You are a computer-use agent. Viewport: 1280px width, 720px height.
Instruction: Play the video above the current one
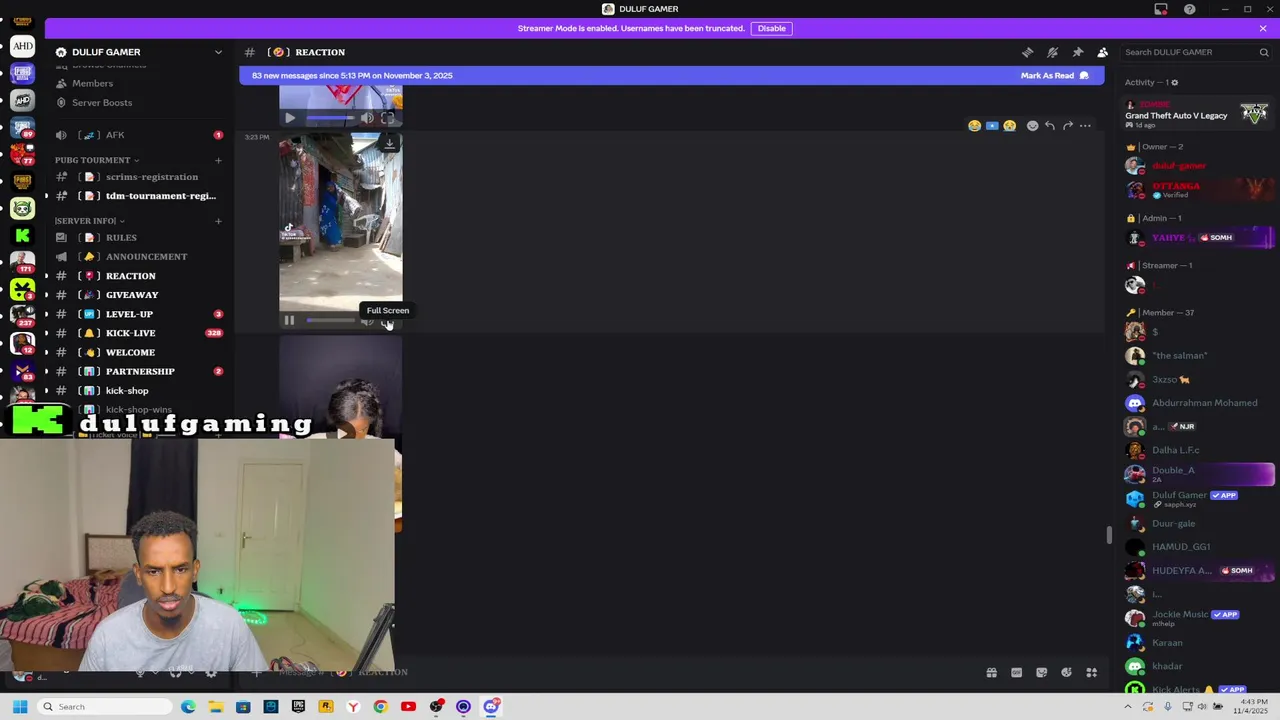[x=290, y=118]
